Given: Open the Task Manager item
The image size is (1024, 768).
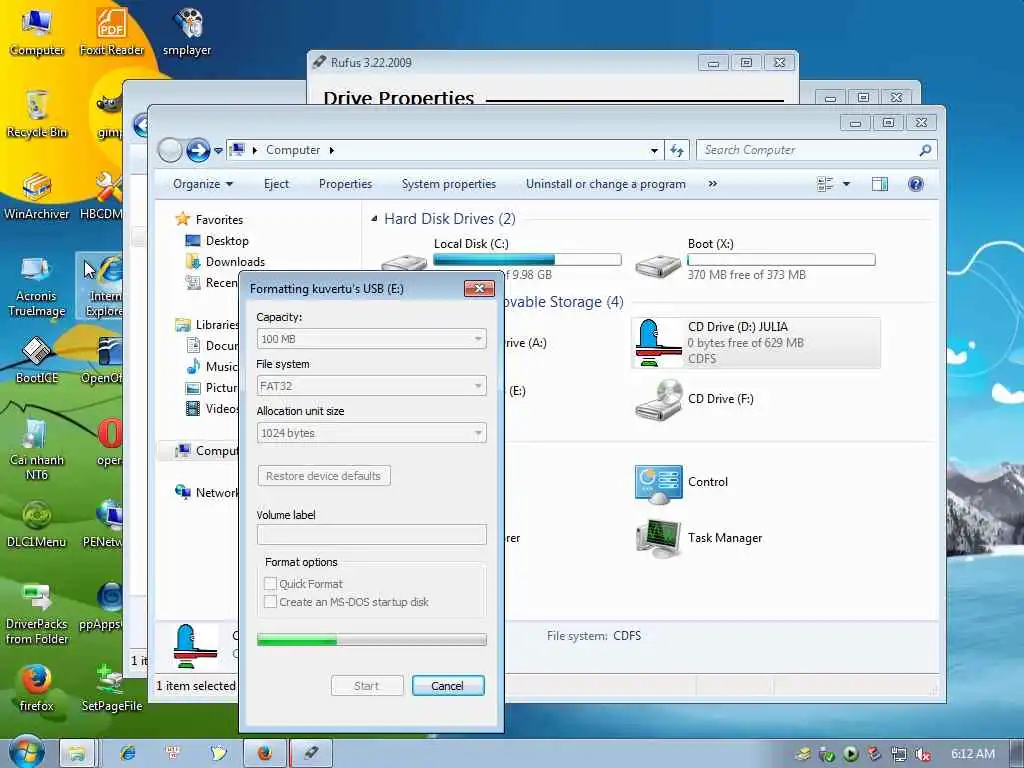Looking at the screenshot, I should click(x=699, y=538).
